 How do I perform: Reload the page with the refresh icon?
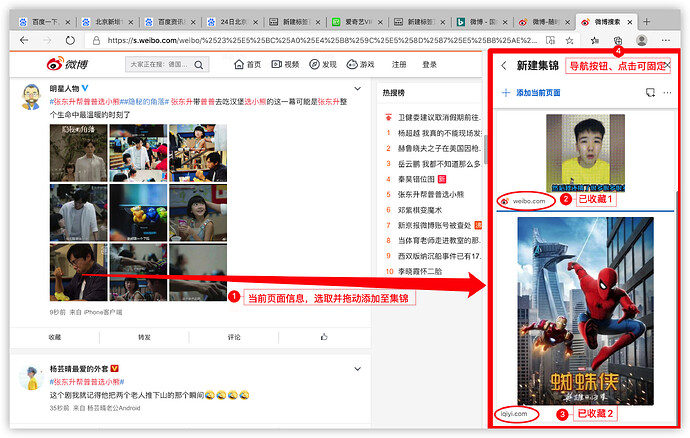70,40
